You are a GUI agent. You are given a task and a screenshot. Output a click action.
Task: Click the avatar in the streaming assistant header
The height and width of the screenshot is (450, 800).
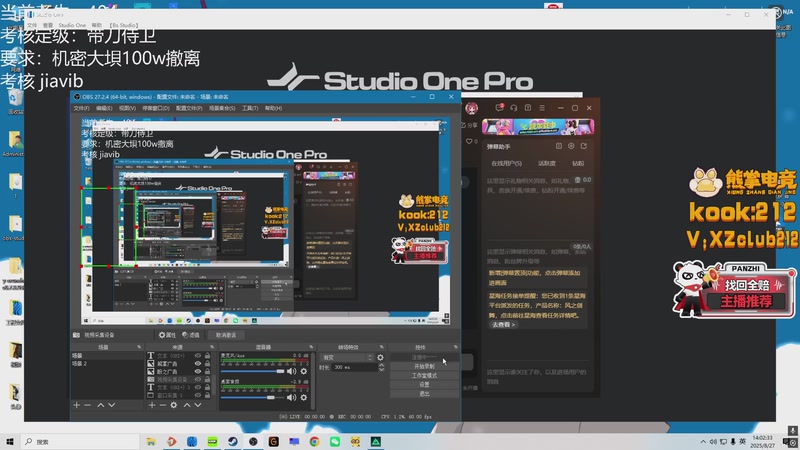(471, 108)
